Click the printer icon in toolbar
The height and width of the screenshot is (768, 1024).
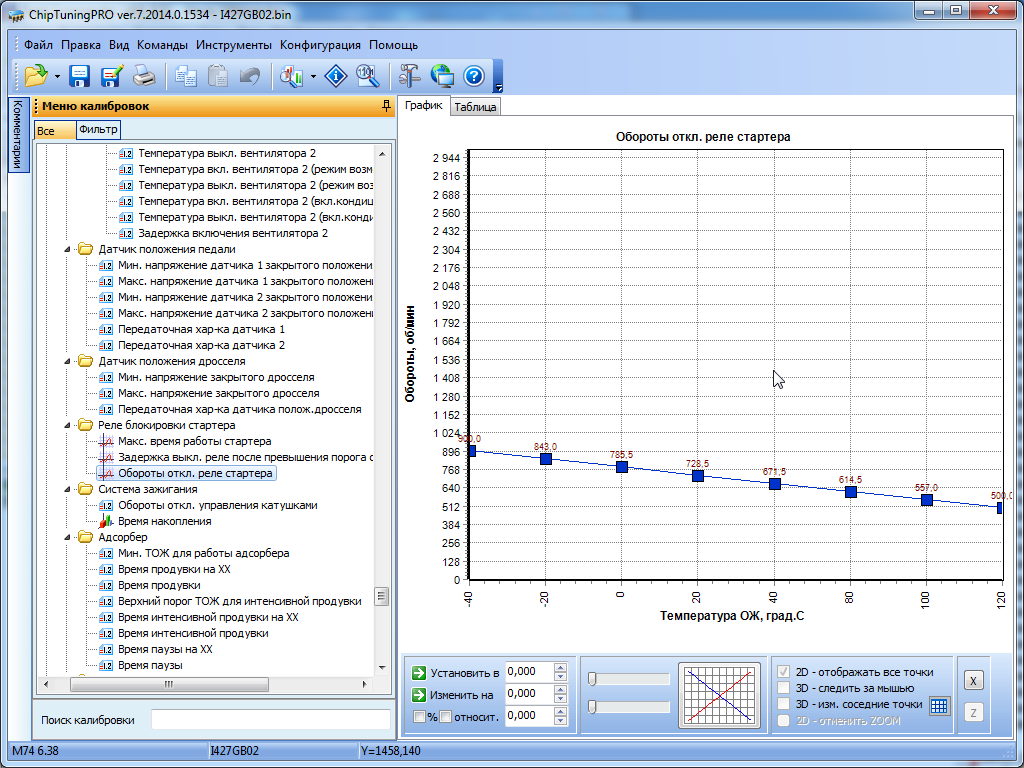(x=144, y=76)
